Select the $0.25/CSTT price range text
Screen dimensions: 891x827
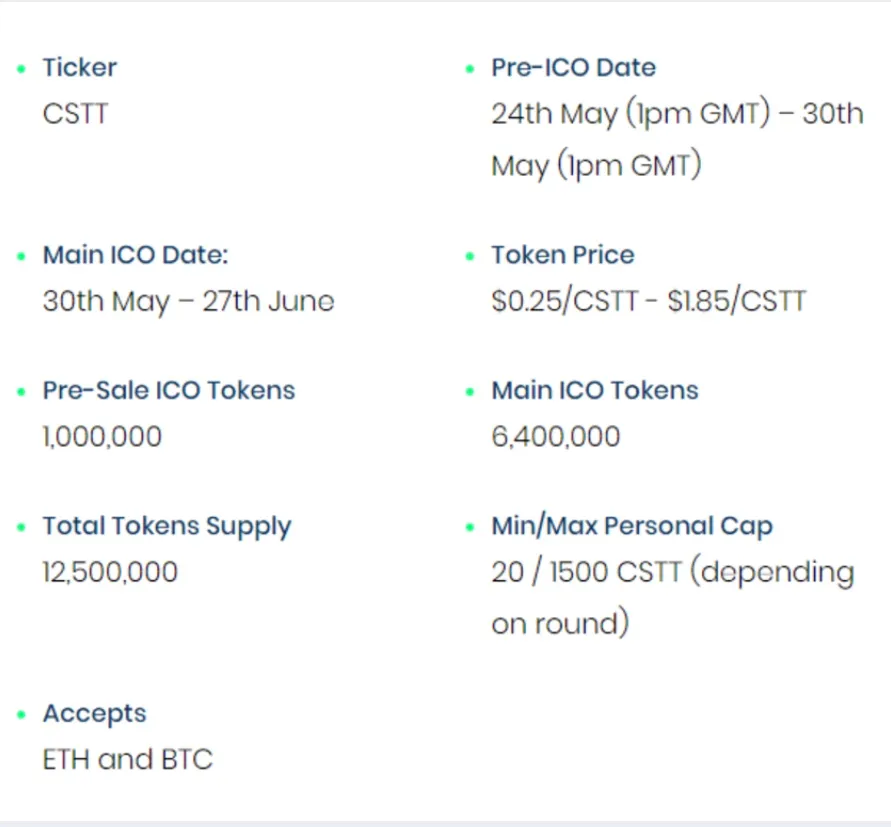[648, 301]
